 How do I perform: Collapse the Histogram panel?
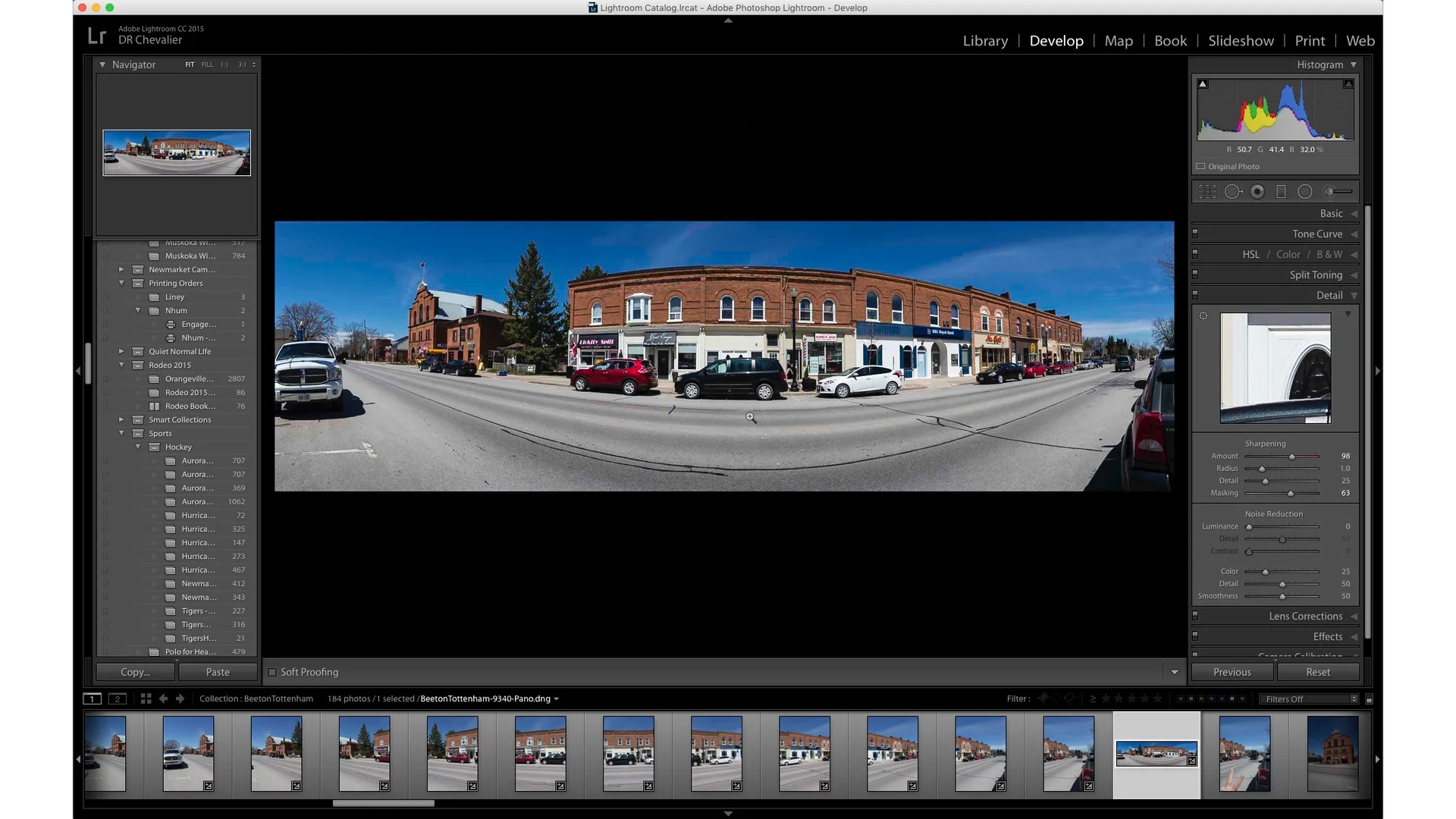(x=1354, y=65)
